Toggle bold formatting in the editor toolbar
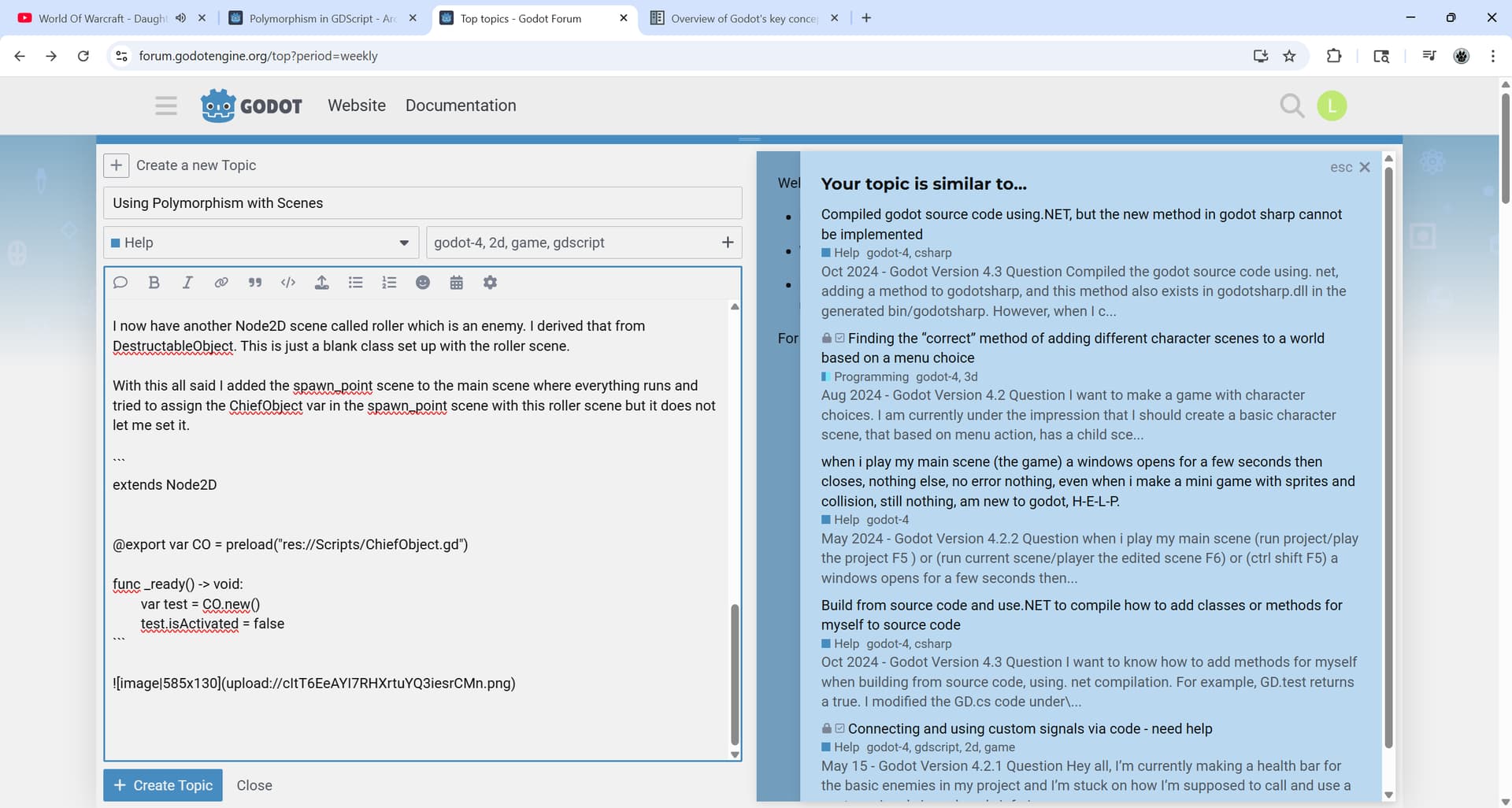Image resolution: width=1512 pixels, height=808 pixels. (154, 283)
